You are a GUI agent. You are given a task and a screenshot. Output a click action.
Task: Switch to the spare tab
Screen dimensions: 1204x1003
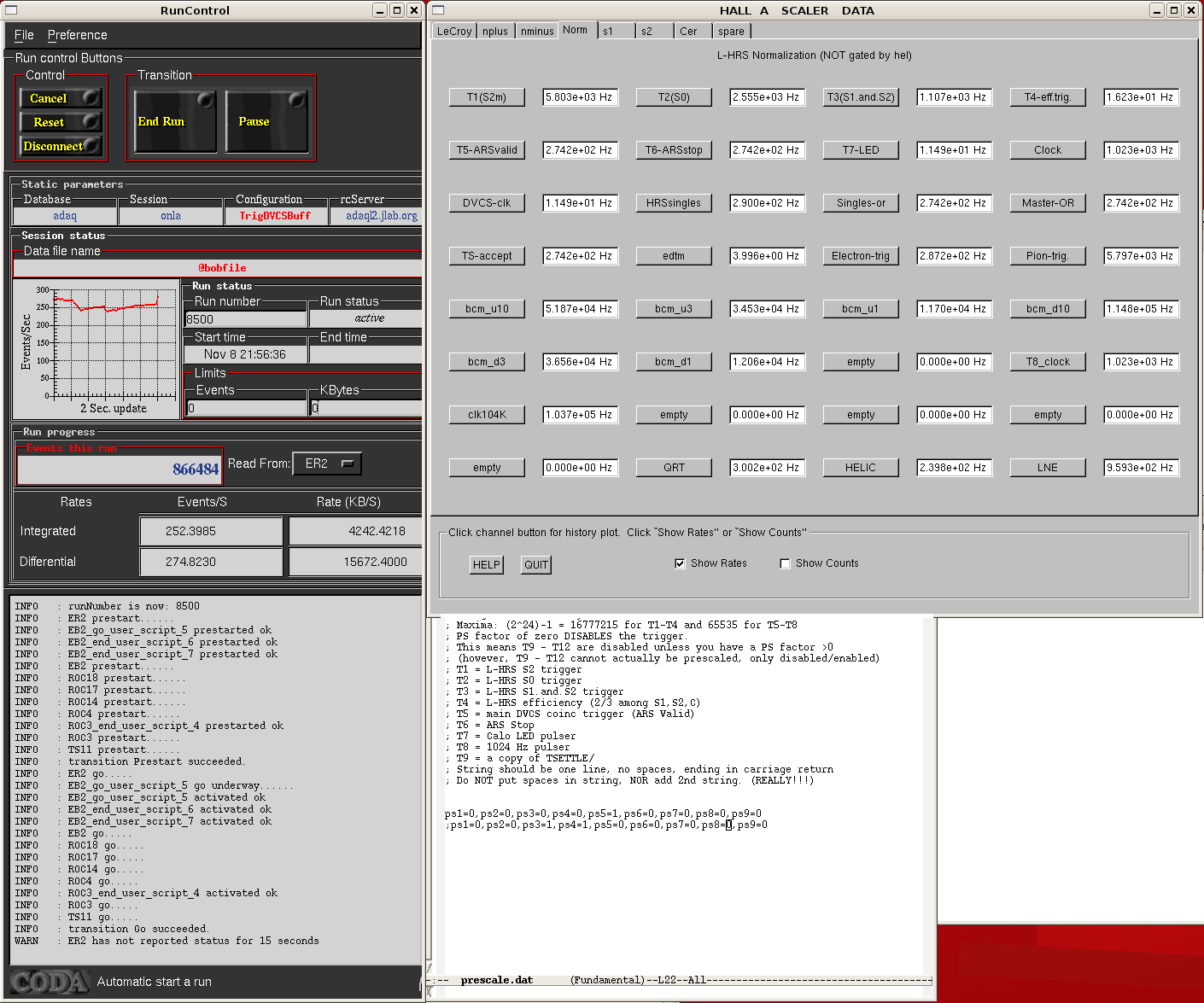732,31
